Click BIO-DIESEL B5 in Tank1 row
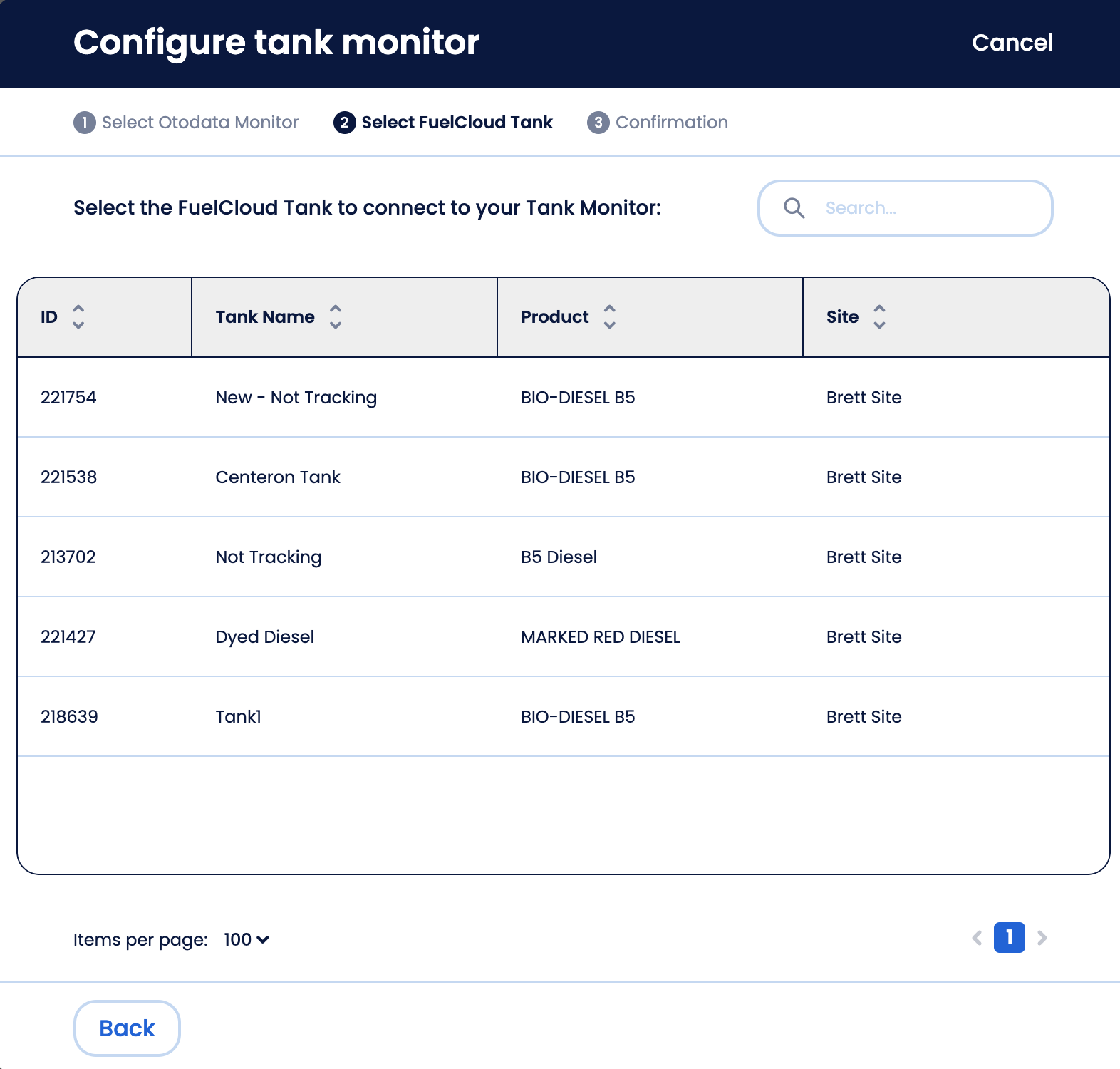Viewport: 1120px width, 1069px height. (x=578, y=717)
